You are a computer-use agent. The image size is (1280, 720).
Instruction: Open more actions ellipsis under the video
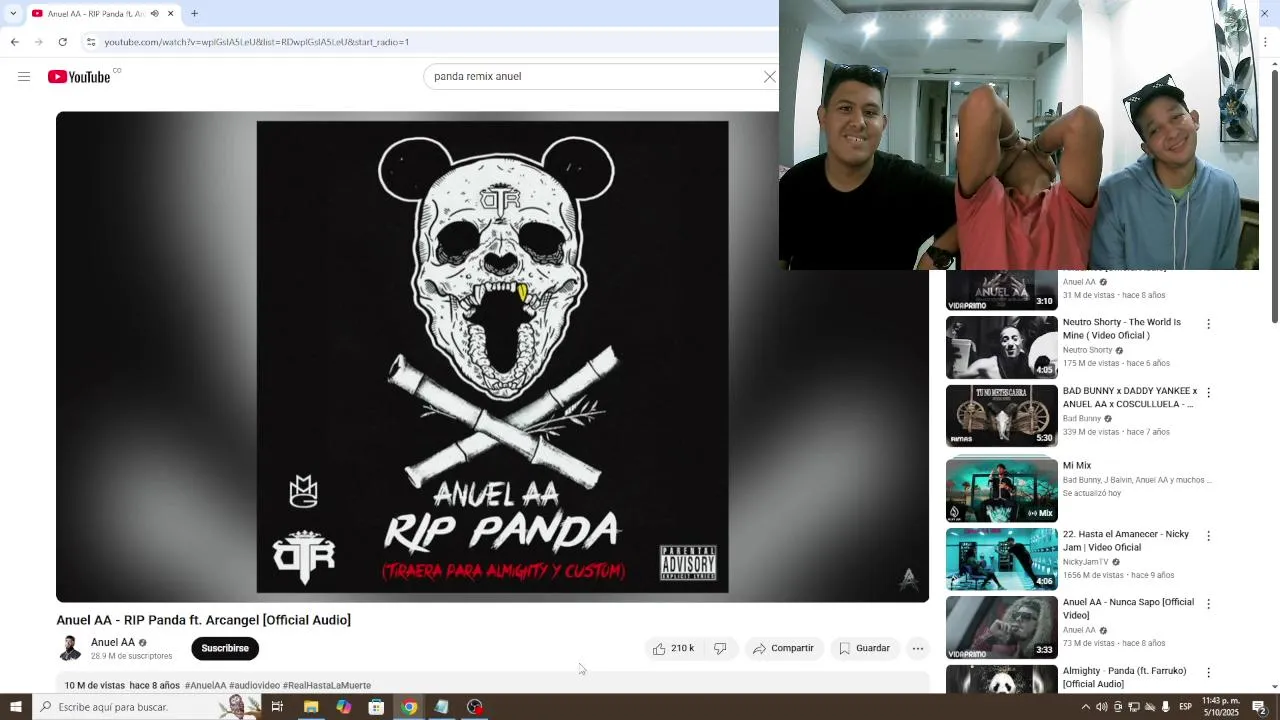pyautogui.click(x=917, y=649)
